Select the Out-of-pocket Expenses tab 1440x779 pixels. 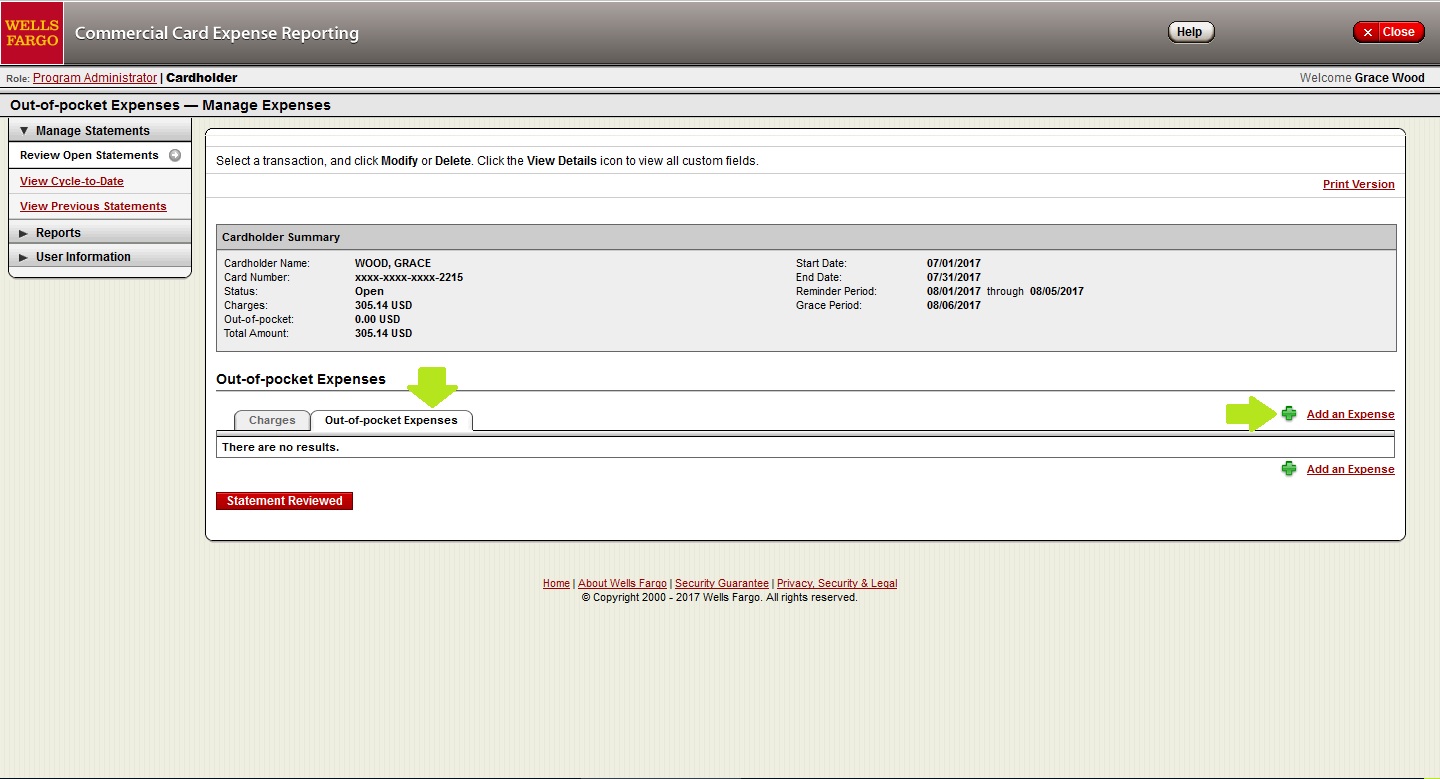[x=391, y=420]
